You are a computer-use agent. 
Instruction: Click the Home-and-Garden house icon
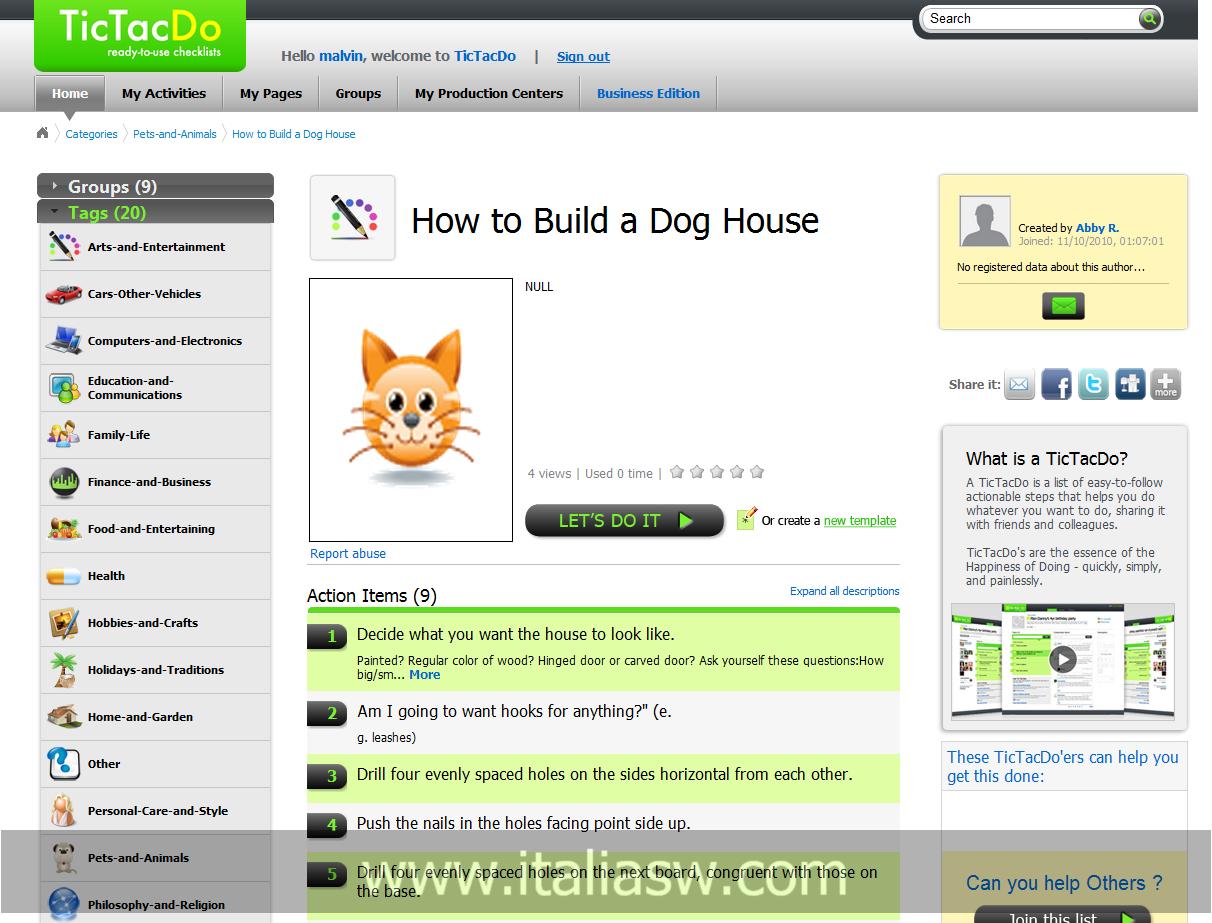click(x=64, y=716)
